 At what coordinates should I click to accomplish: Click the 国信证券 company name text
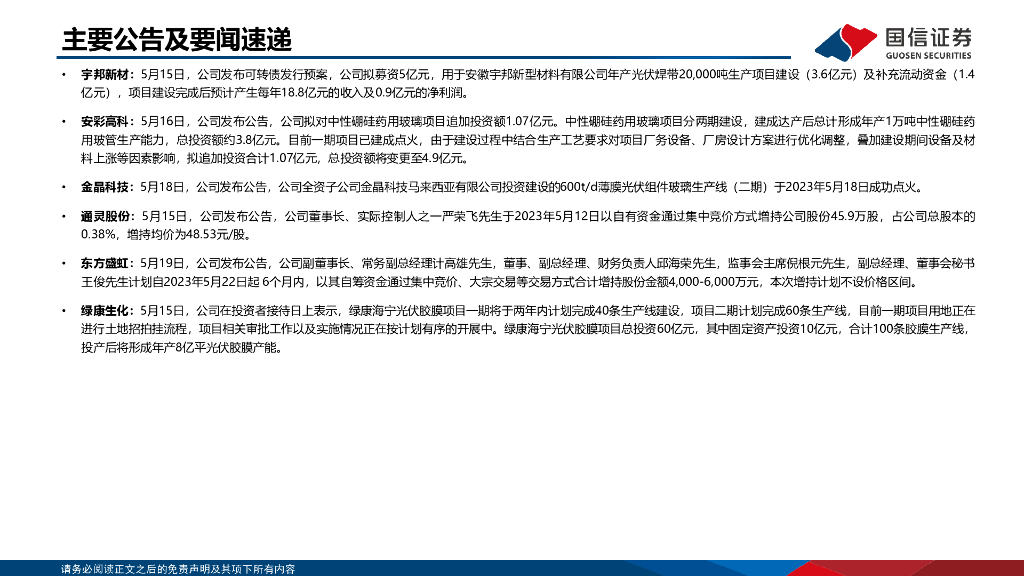928,37
